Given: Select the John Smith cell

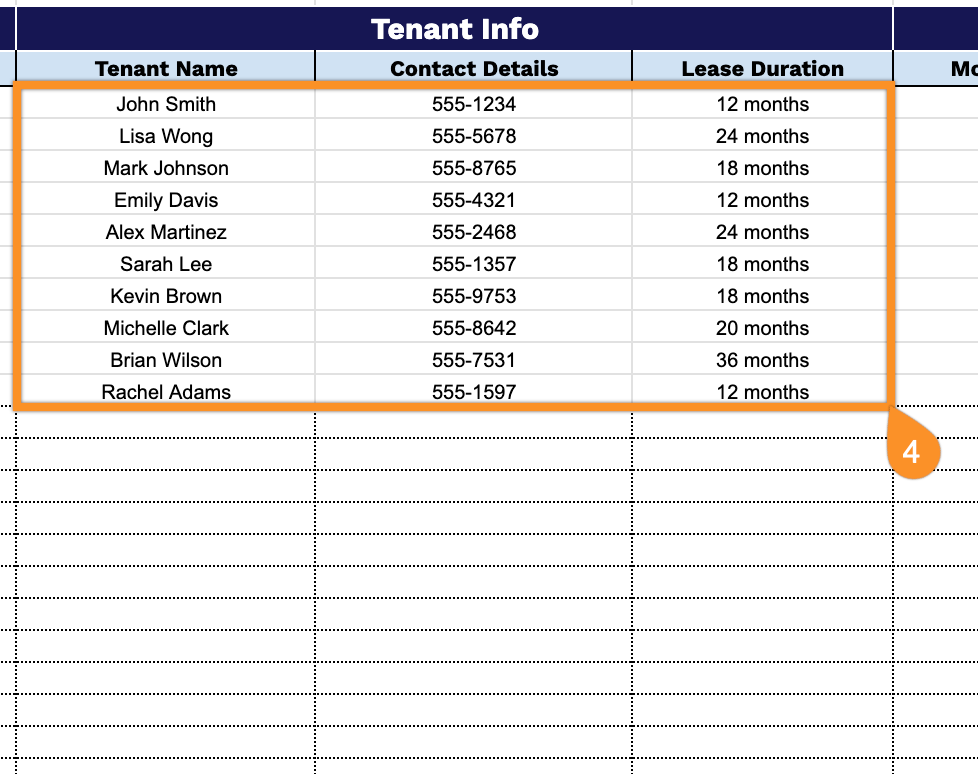Looking at the screenshot, I should (x=166, y=104).
